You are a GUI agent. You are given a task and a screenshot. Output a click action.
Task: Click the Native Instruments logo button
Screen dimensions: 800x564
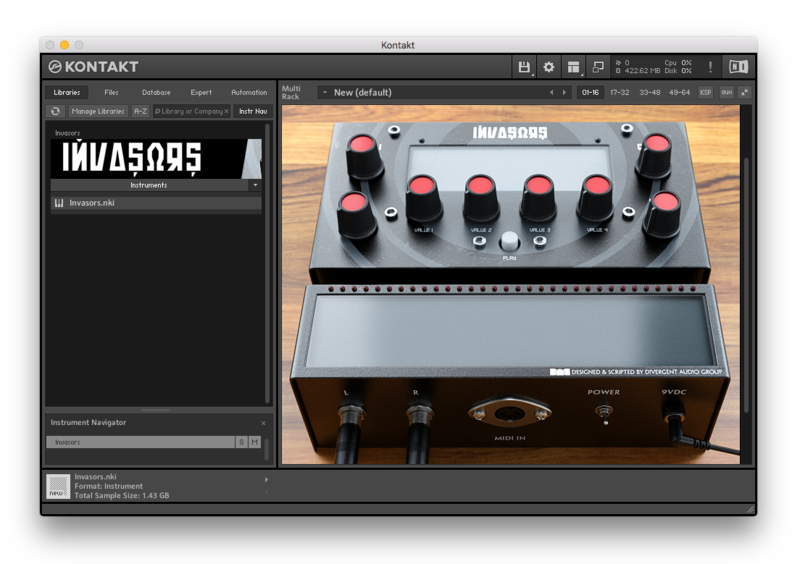click(x=738, y=67)
